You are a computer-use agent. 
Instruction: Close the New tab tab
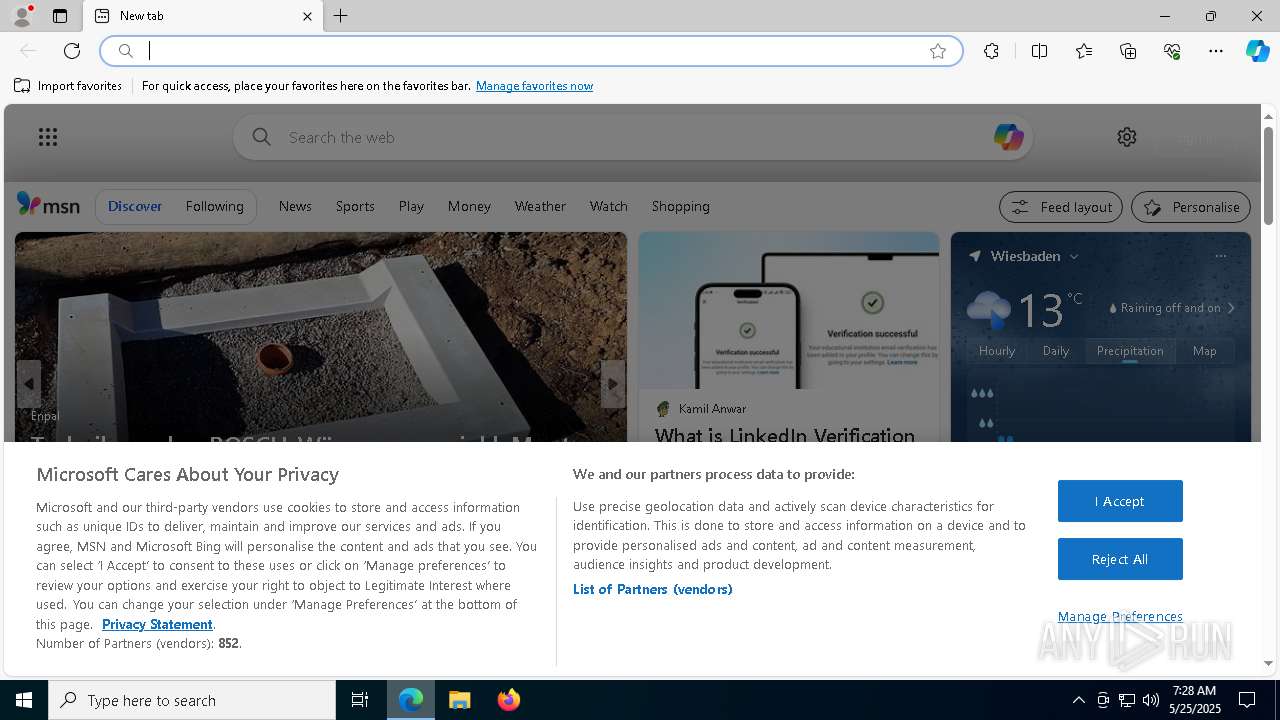click(x=307, y=16)
